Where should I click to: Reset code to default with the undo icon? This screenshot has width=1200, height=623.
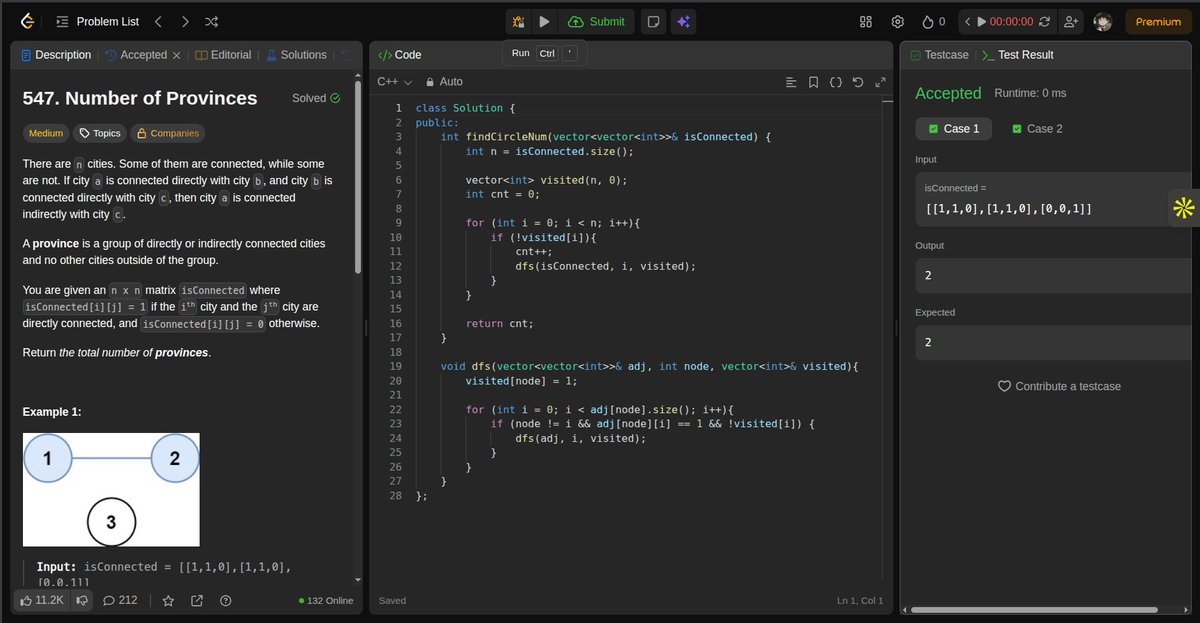point(858,82)
